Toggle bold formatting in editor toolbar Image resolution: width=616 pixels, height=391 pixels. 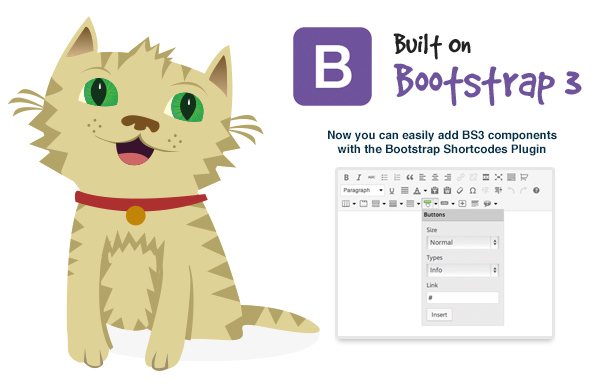coord(346,177)
